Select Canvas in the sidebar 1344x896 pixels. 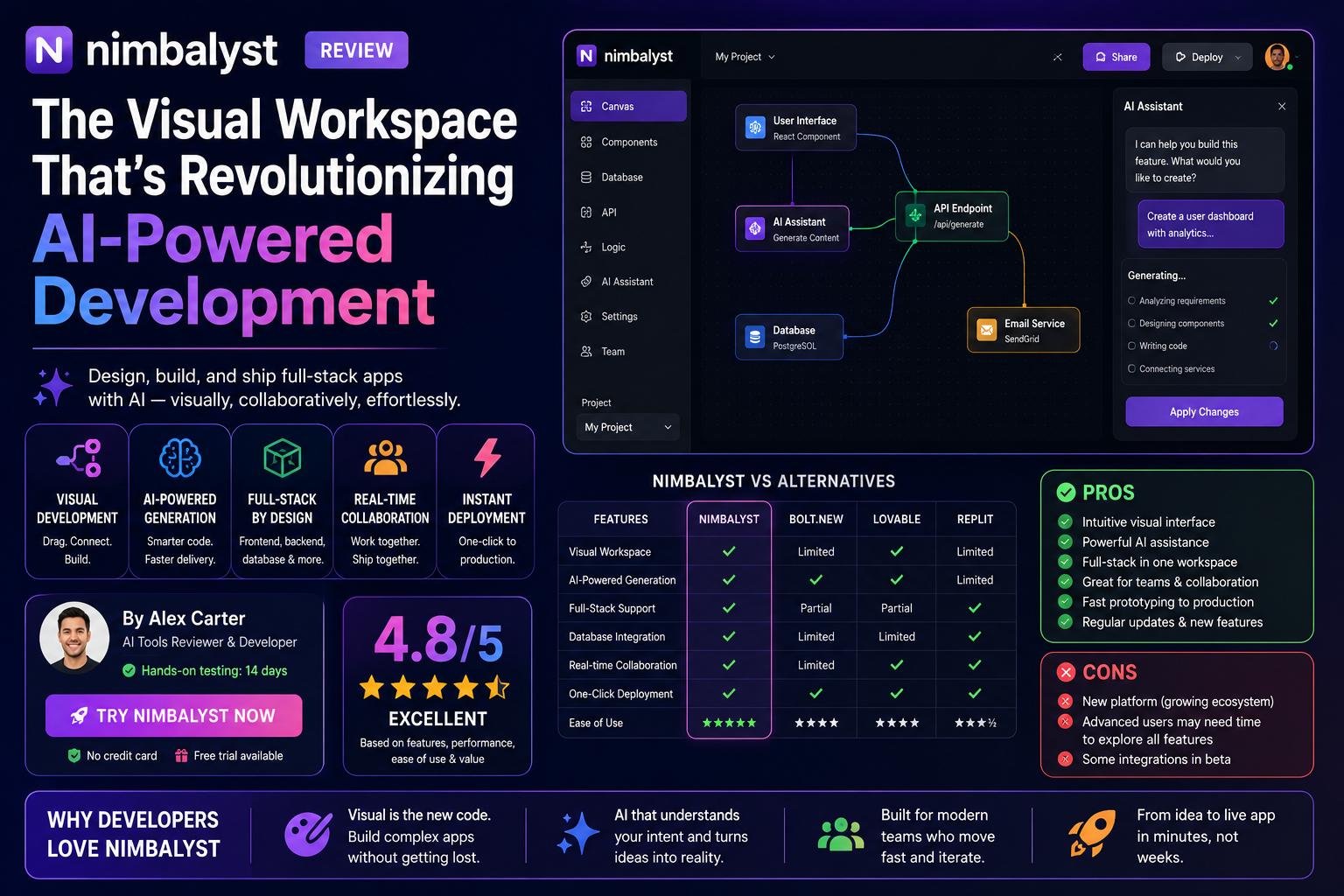(x=628, y=107)
